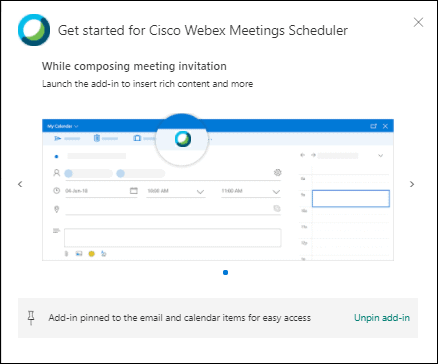The image size is (438, 364).
Task: Click the yellow emoji icon below body
Action: click(x=91, y=254)
